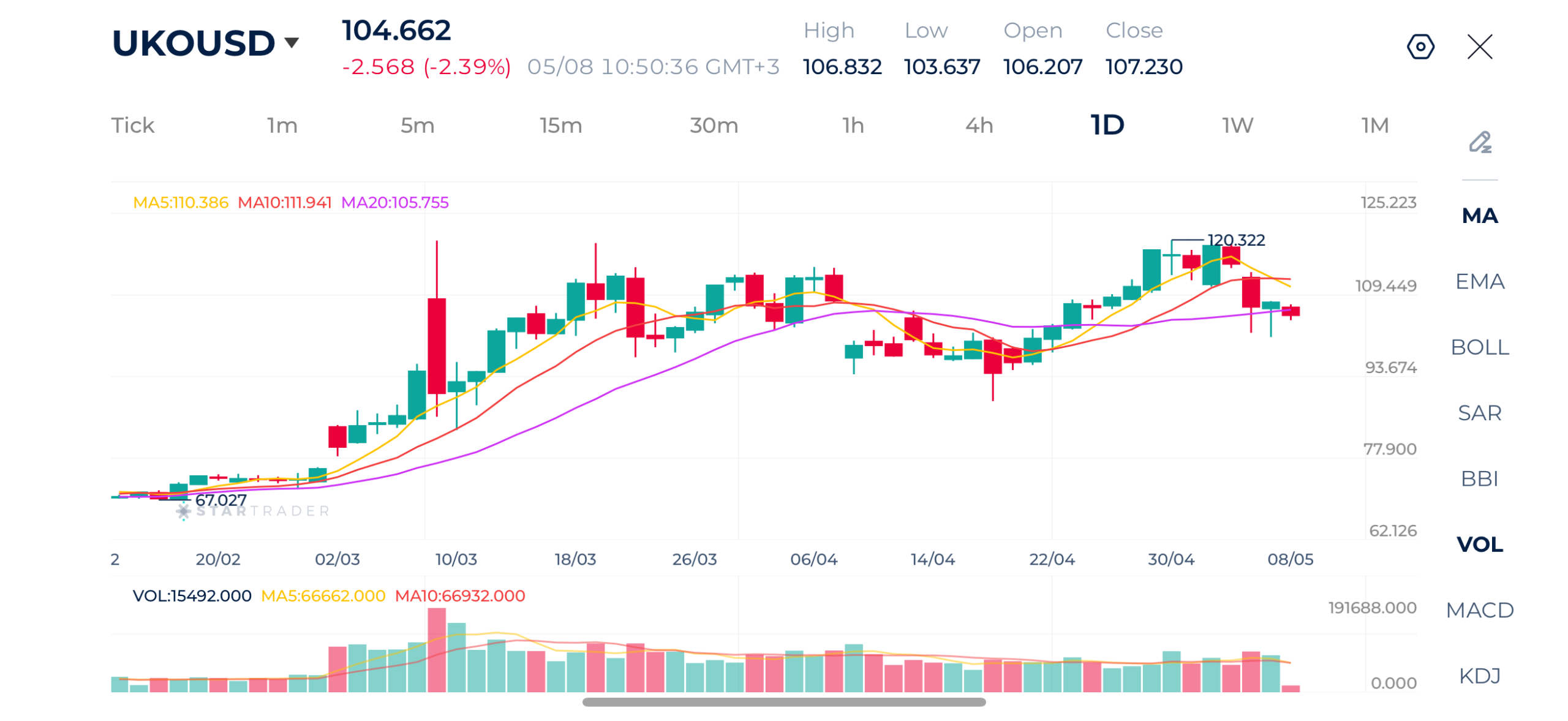Select the Tick timeframe
1568x721 pixels.
pyautogui.click(x=132, y=125)
